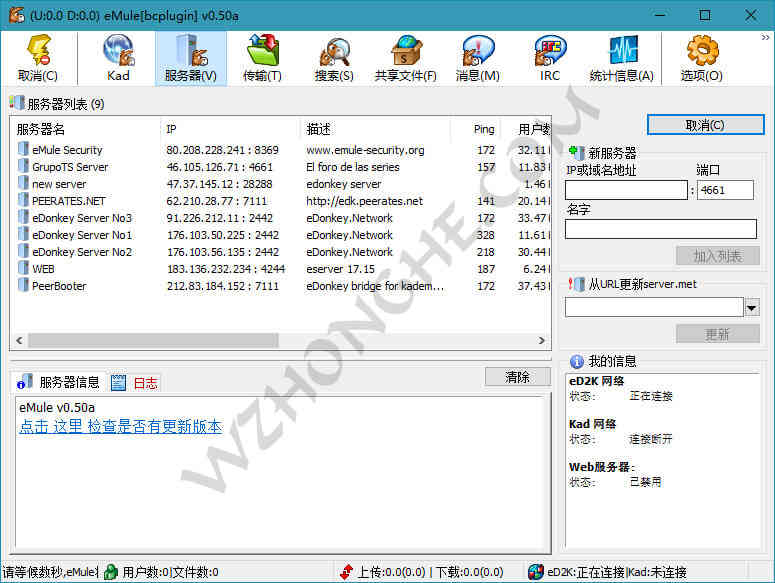Select IP 176.103.56.135 : 2442 cell
The width and height of the screenshot is (775, 583).
click(223, 252)
